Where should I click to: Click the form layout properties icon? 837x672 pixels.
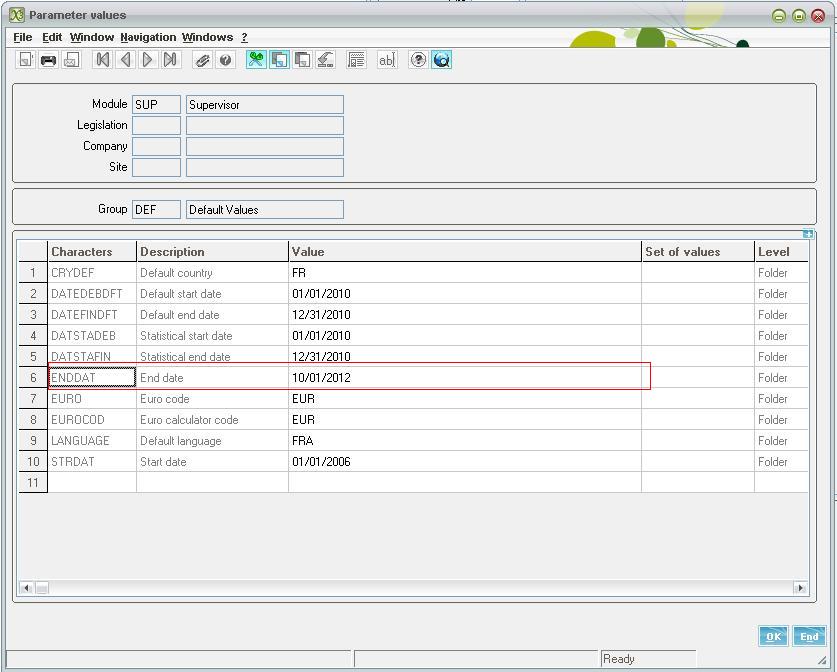(x=357, y=60)
